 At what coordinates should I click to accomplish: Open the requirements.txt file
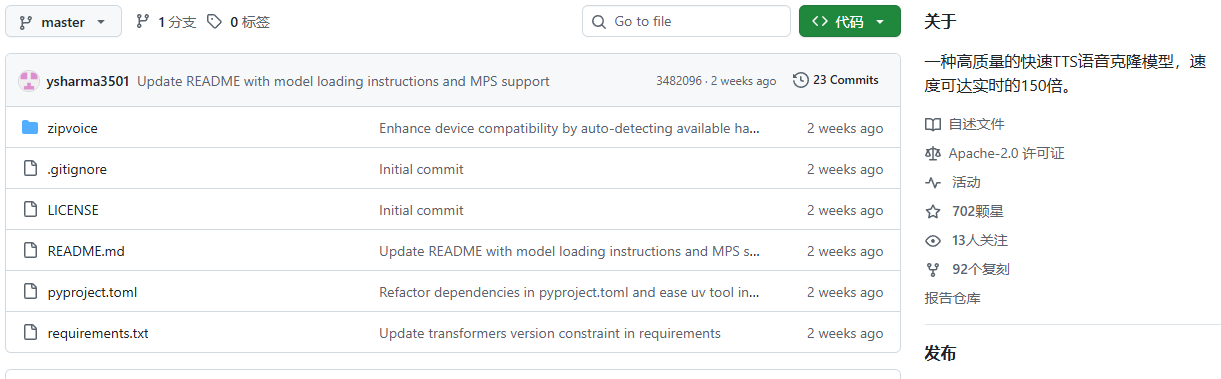pos(98,333)
